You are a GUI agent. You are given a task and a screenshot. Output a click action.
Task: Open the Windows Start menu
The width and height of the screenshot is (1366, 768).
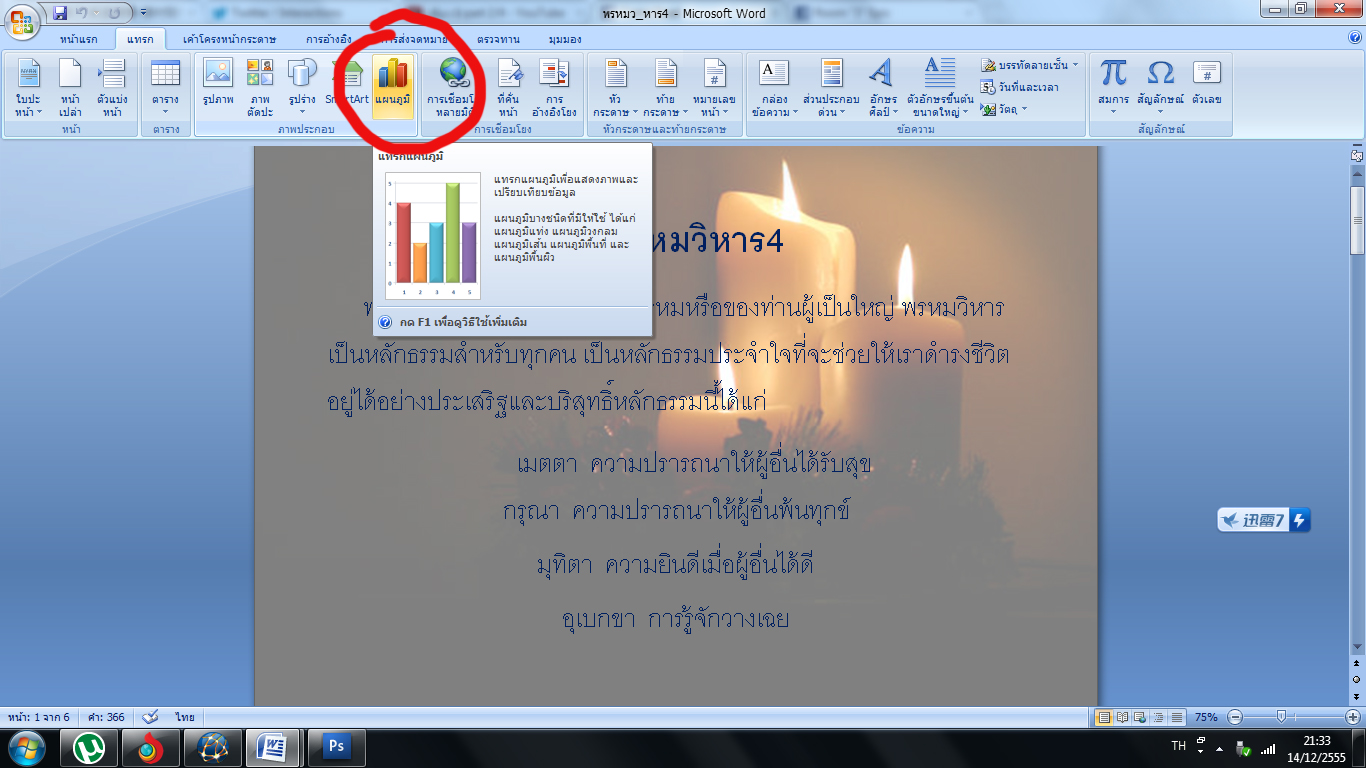click(x=27, y=747)
